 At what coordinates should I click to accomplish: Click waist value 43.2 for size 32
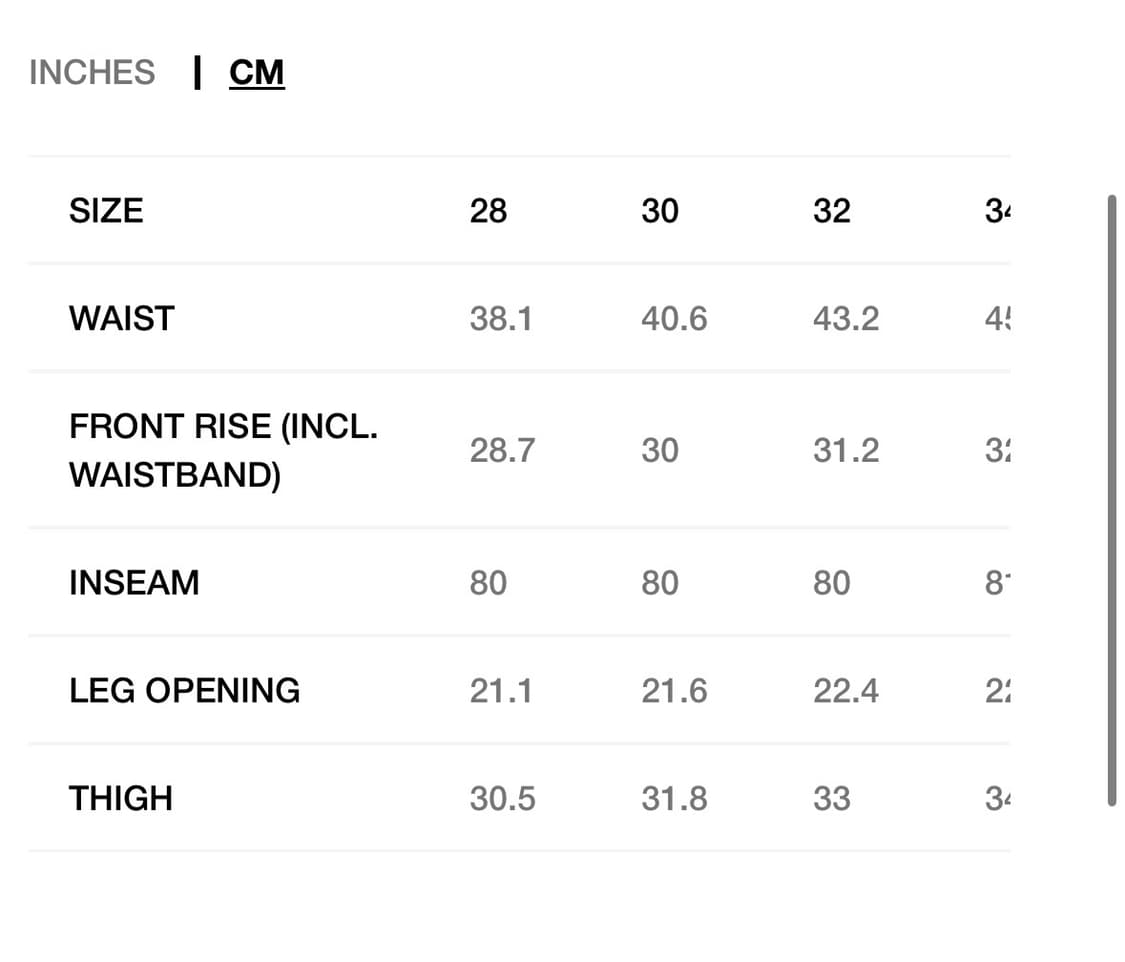pyautogui.click(x=846, y=319)
